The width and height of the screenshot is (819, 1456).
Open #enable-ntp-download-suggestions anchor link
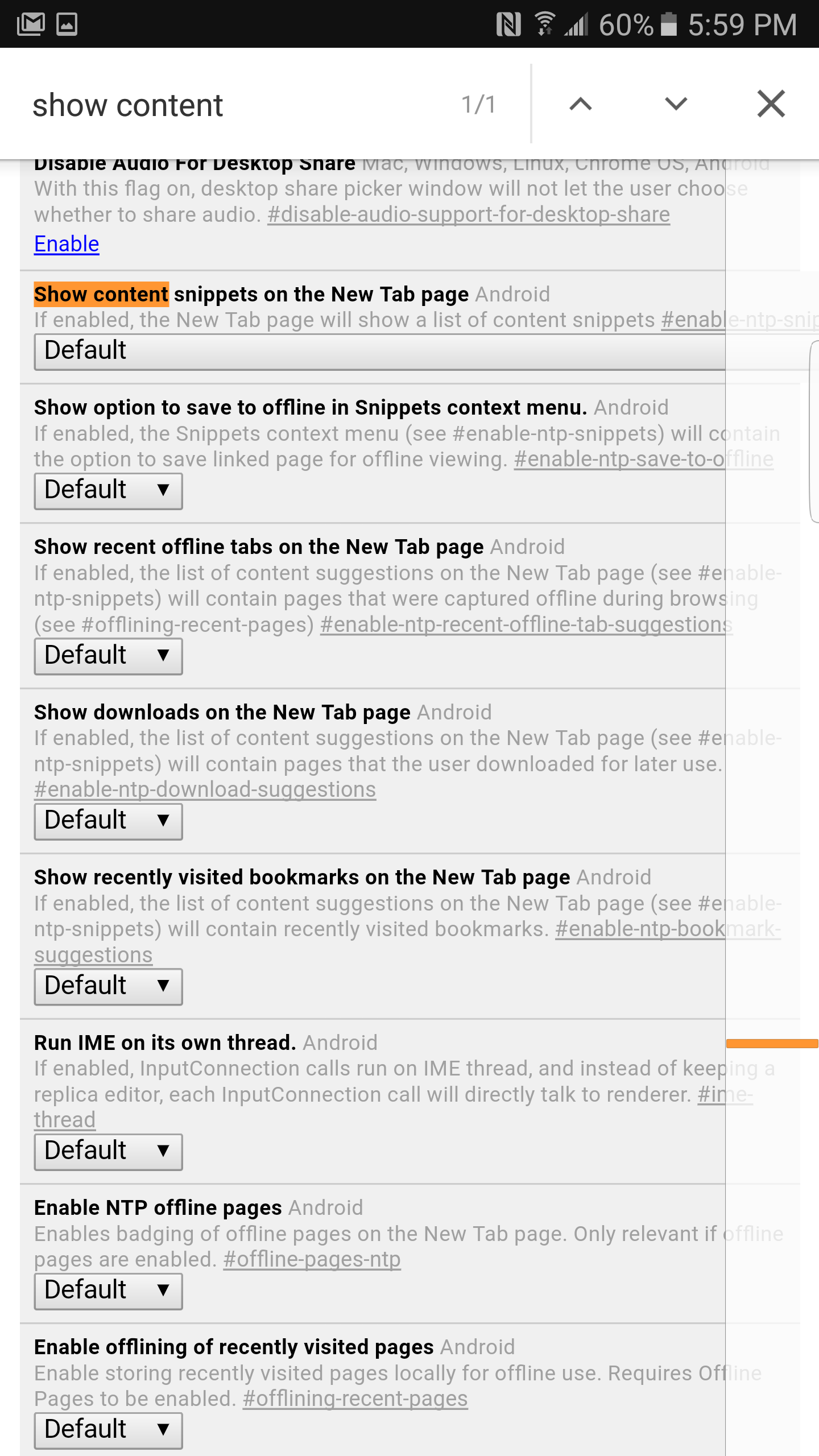(205, 790)
